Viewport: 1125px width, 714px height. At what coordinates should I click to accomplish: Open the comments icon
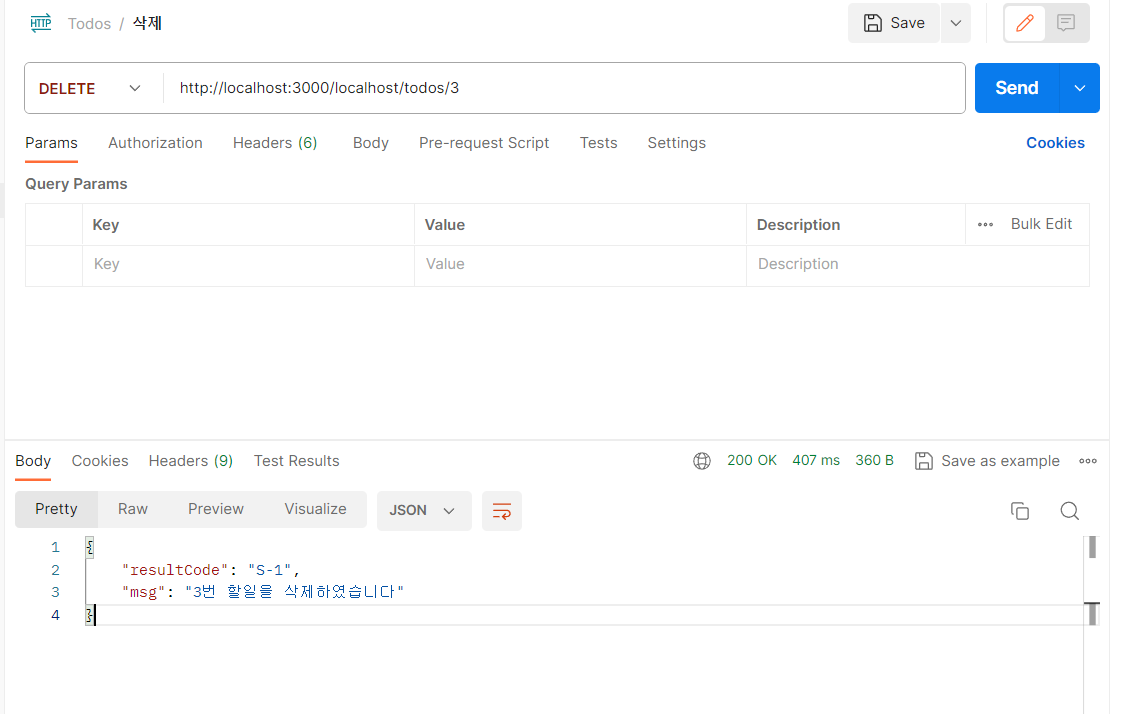click(x=1066, y=23)
